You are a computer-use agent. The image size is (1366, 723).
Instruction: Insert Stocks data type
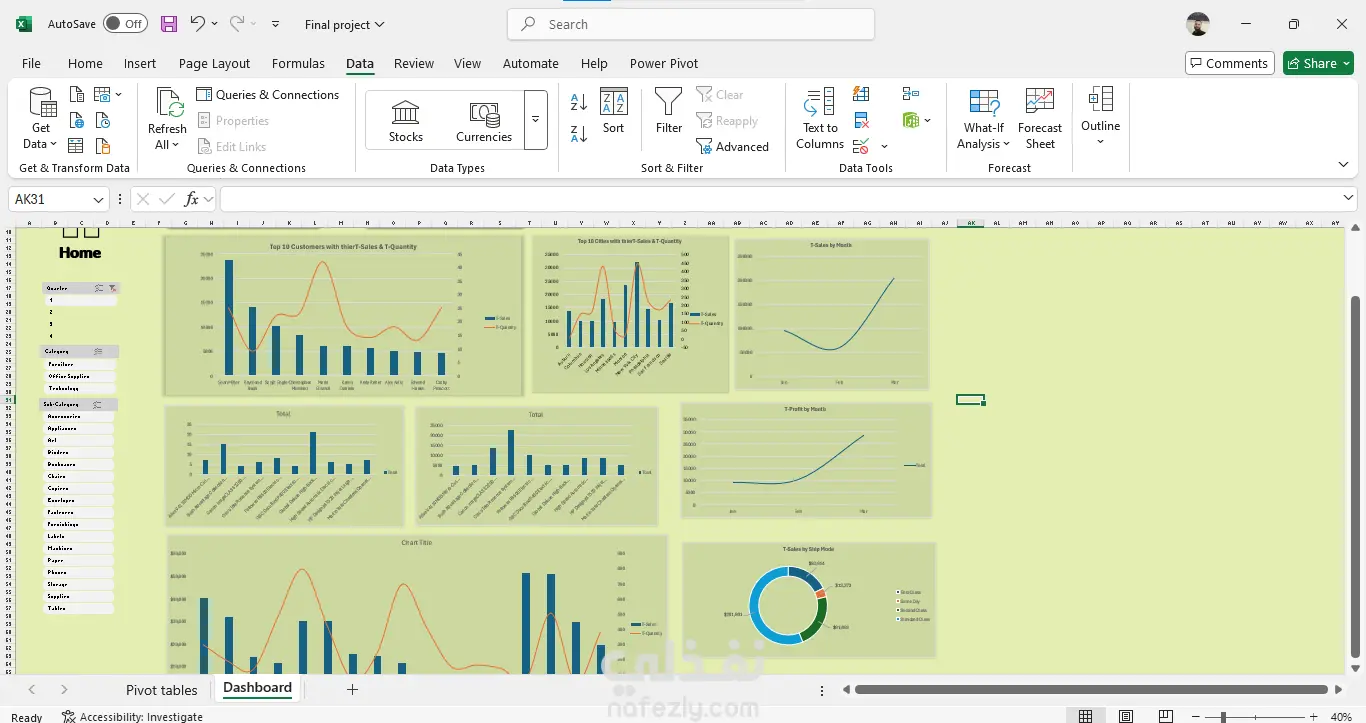click(x=406, y=121)
